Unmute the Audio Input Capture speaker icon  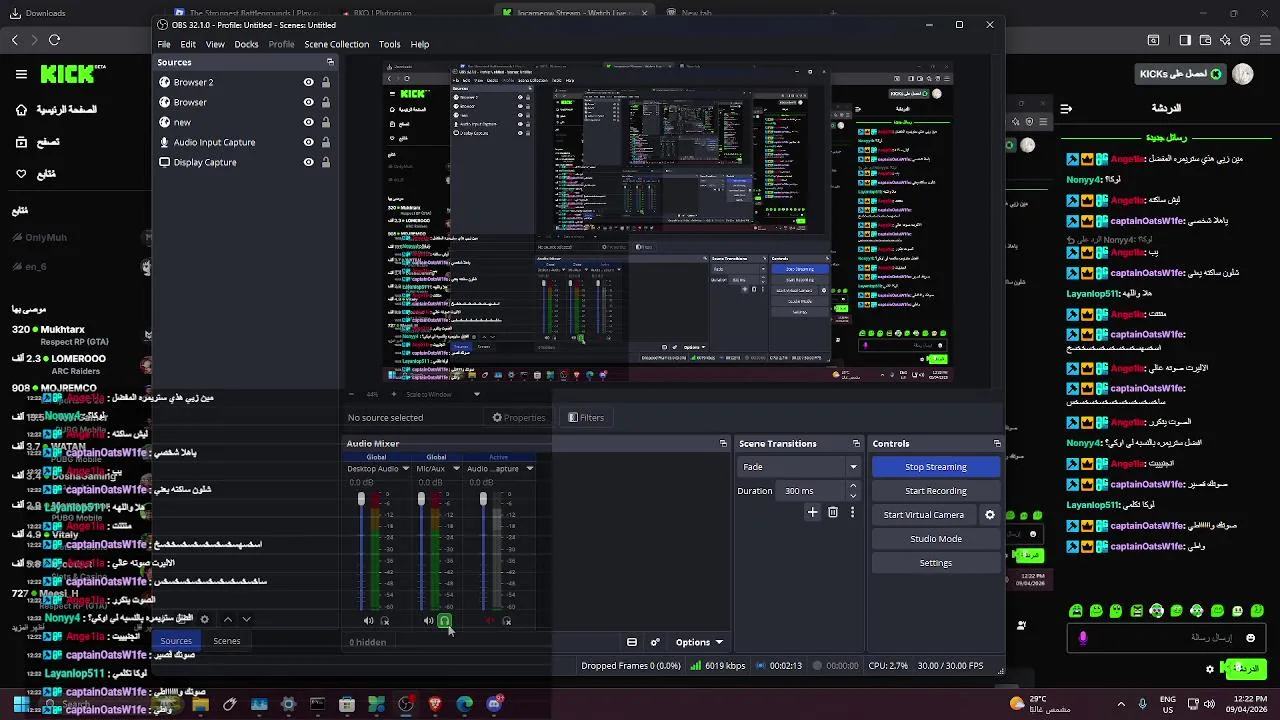(490, 621)
